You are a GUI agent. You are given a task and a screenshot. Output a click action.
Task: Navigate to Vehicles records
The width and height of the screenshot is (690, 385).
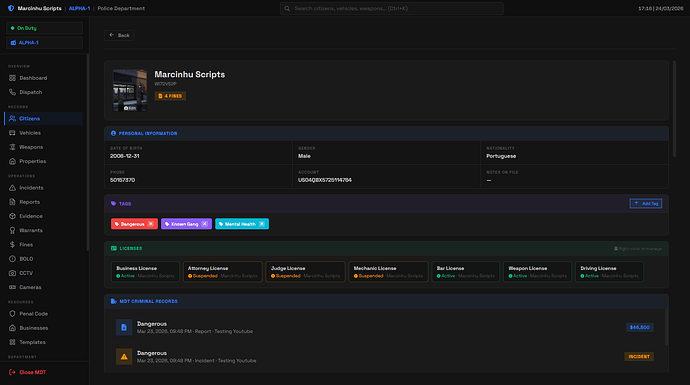click(x=44, y=133)
